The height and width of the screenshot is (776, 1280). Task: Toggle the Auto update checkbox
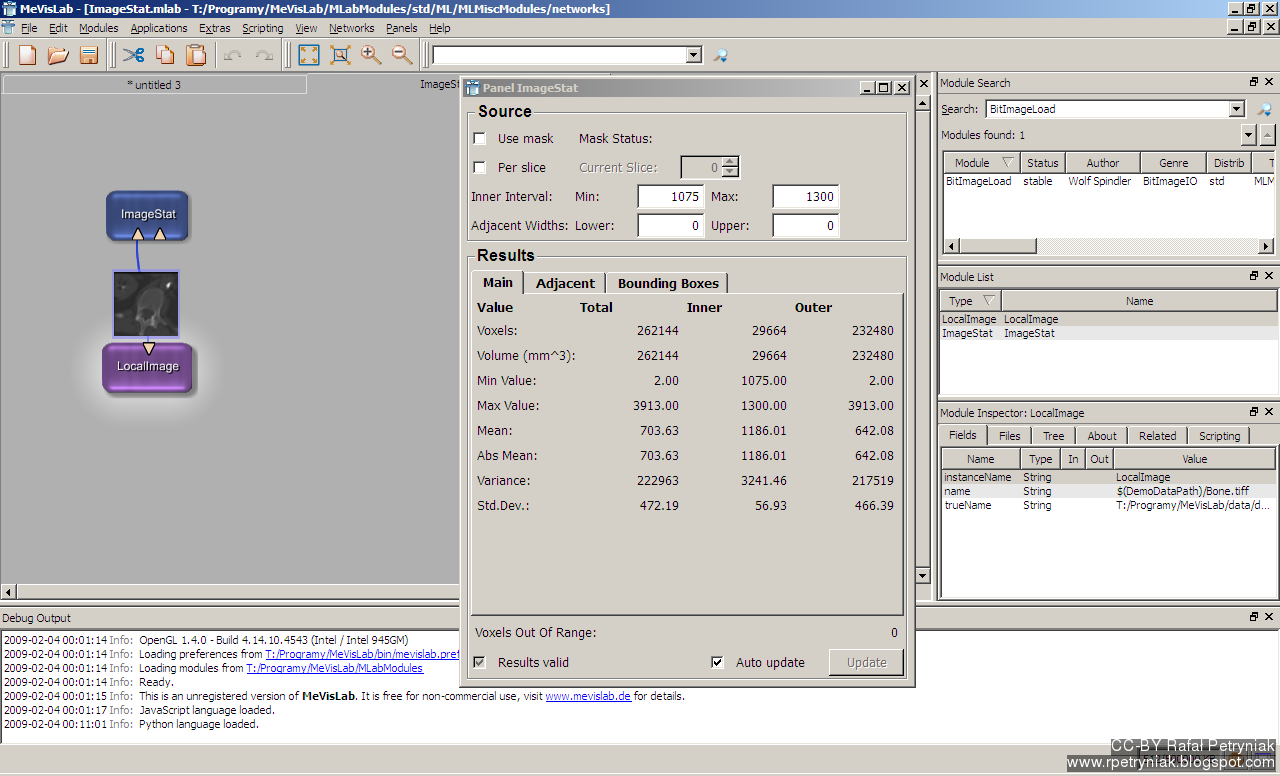point(717,662)
